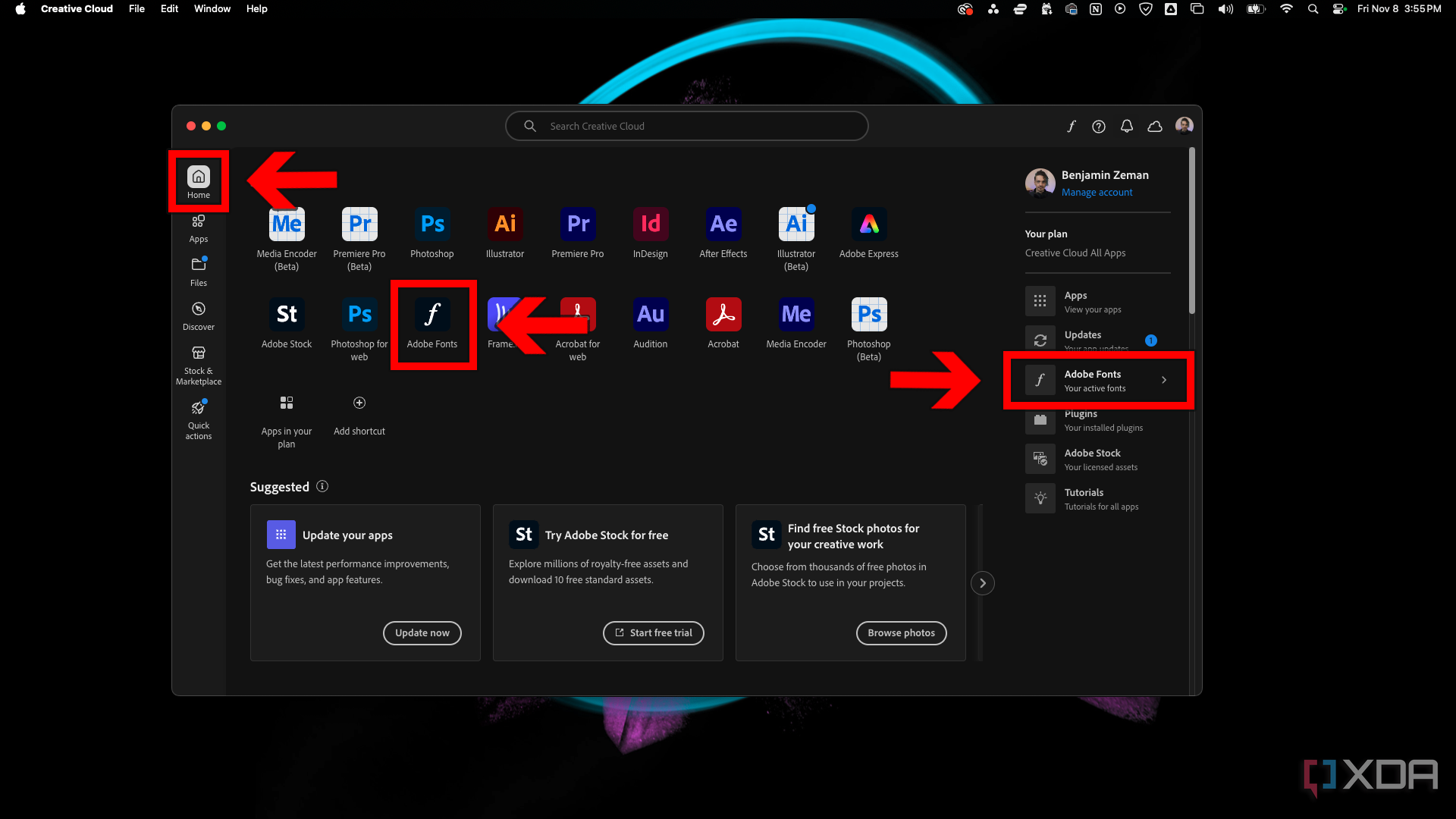Open Plugins row in right panel
The height and width of the screenshot is (819, 1456).
coord(1097,419)
